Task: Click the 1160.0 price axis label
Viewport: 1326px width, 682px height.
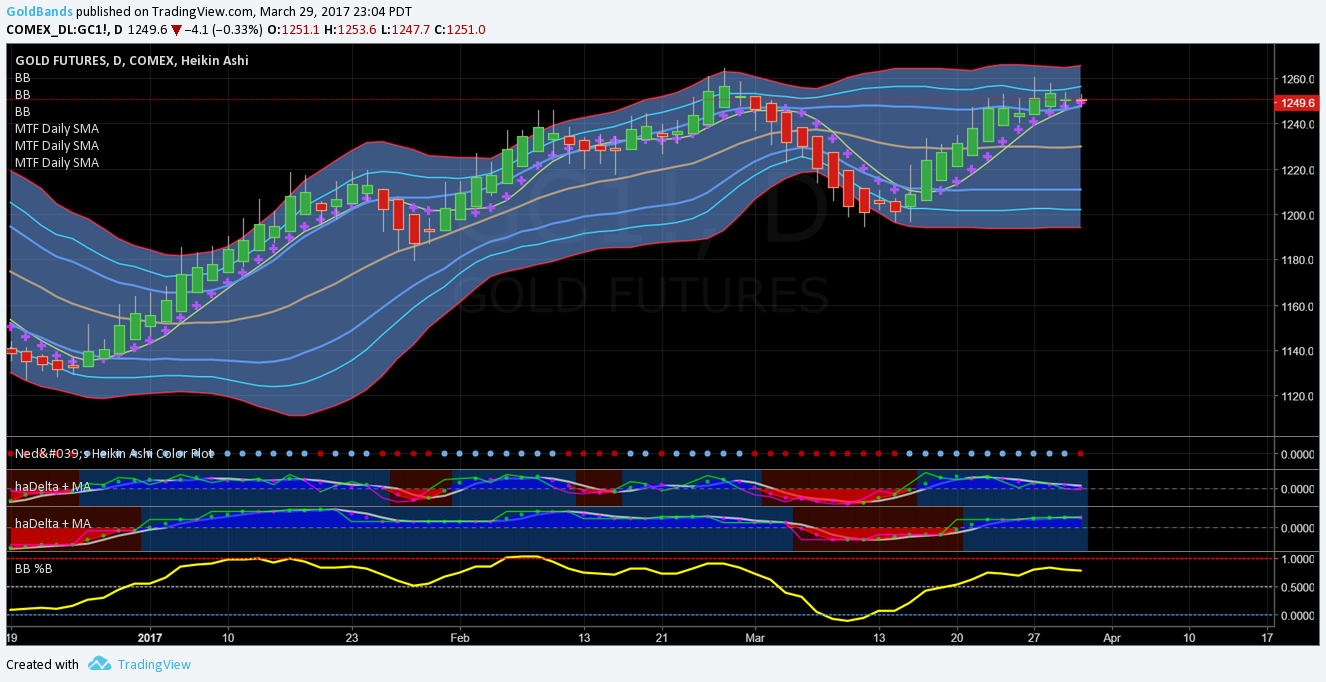Action: [x=1298, y=306]
